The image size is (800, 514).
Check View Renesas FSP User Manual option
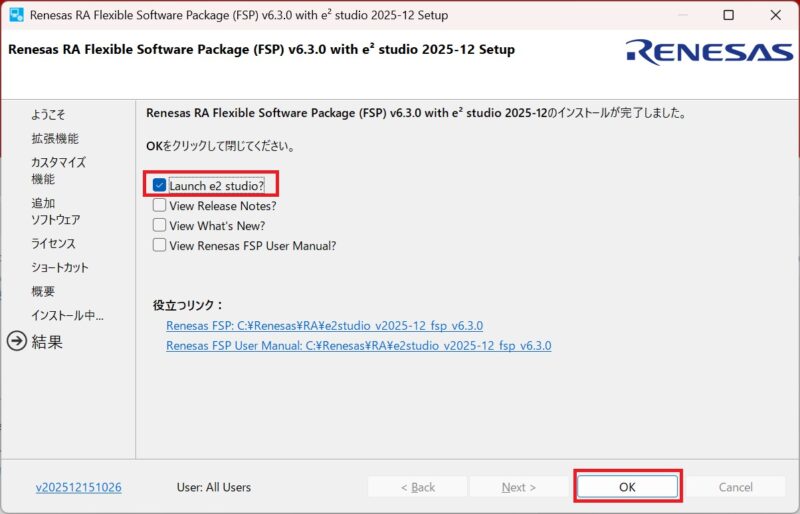[159, 245]
